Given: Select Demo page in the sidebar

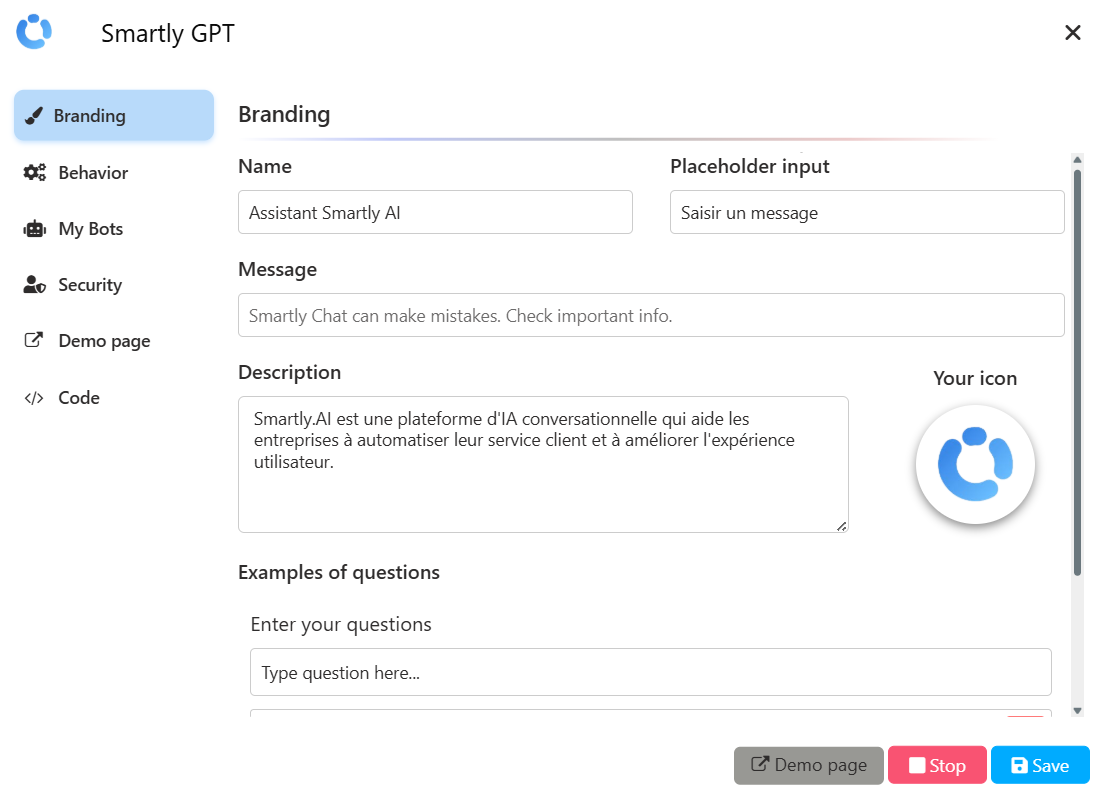Looking at the screenshot, I should coord(114,341).
